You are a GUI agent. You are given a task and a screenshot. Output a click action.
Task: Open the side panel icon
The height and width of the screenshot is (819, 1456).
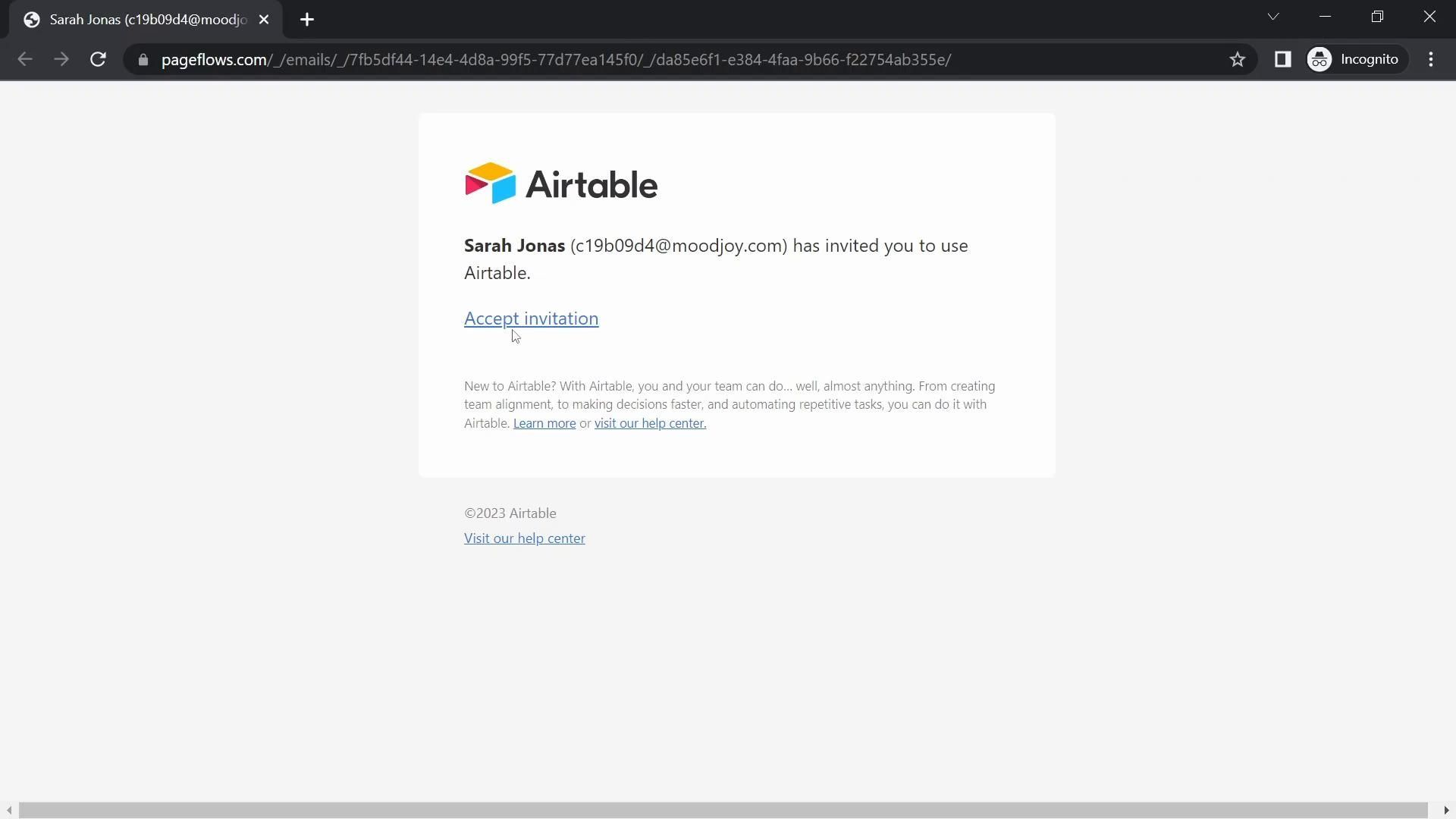[x=1282, y=59]
